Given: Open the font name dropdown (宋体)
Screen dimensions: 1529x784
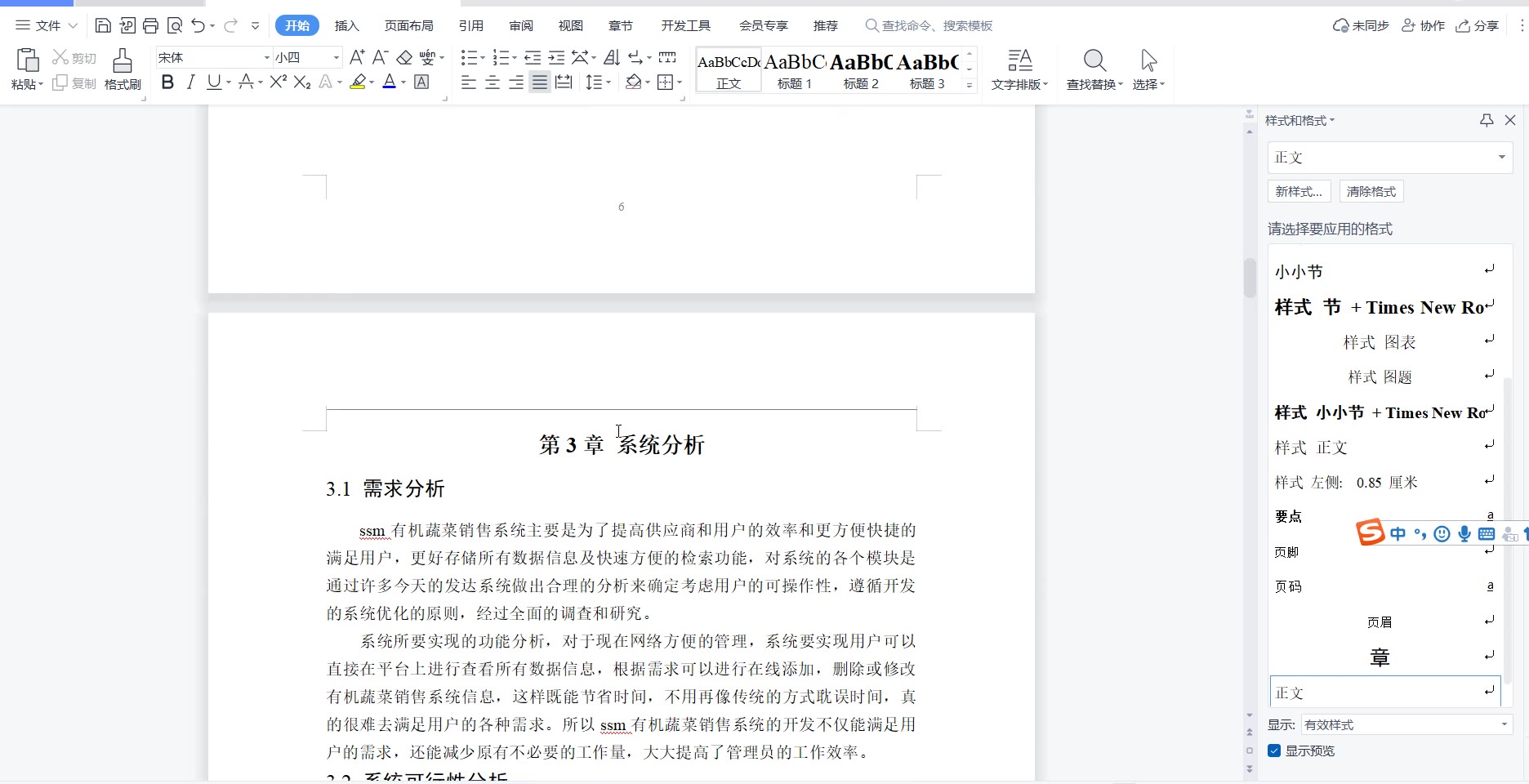Looking at the screenshot, I should click(x=266, y=58).
